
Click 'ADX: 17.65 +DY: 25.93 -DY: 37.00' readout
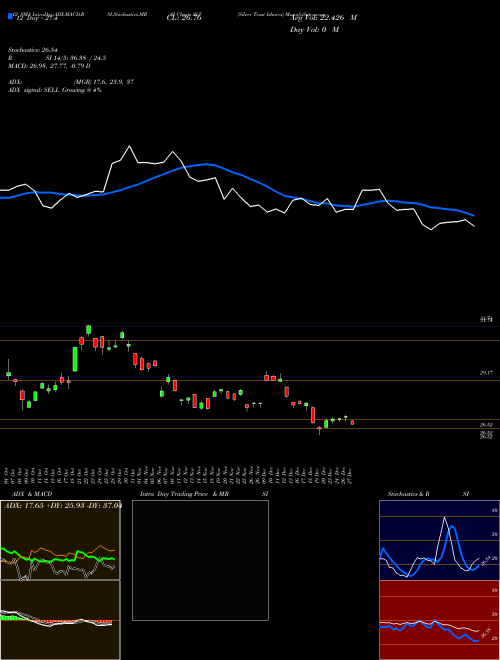pyautogui.click(x=62, y=505)
